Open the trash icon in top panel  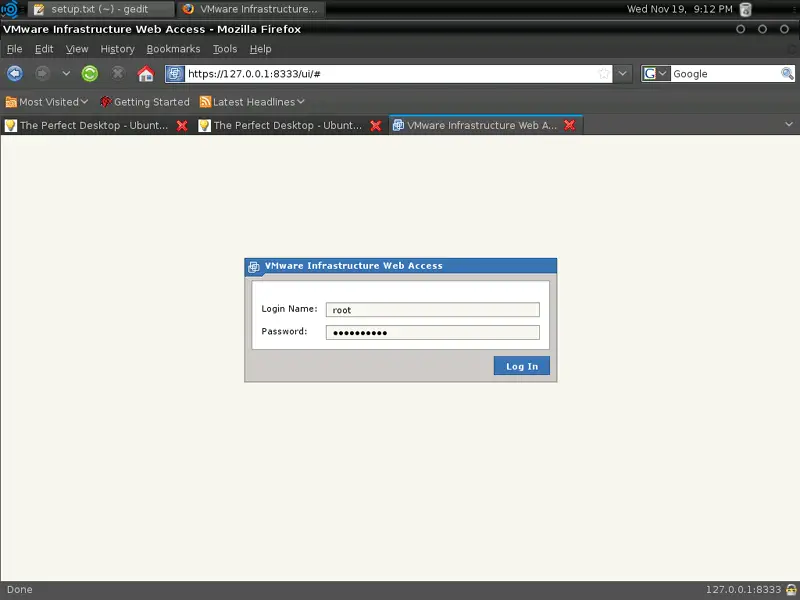[745, 9]
